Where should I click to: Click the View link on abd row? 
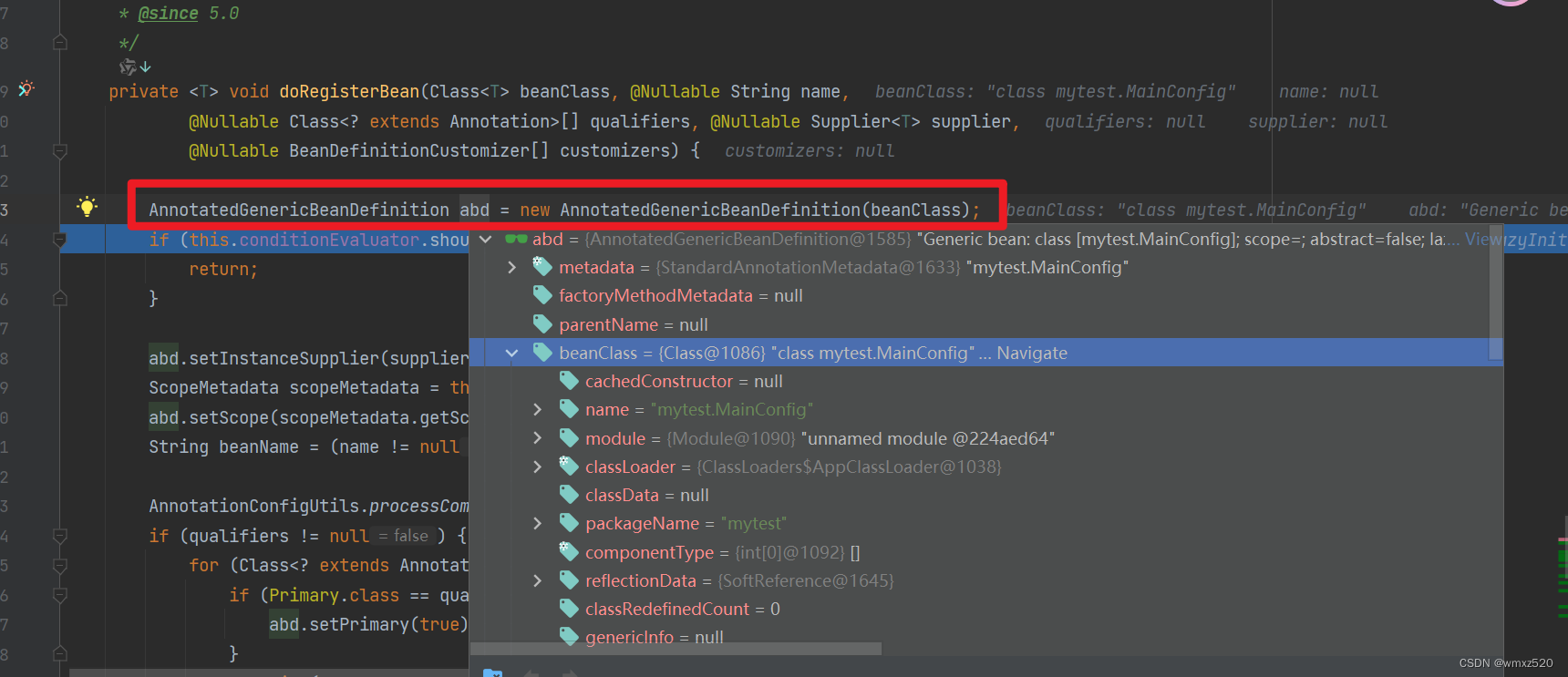click(1481, 239)
